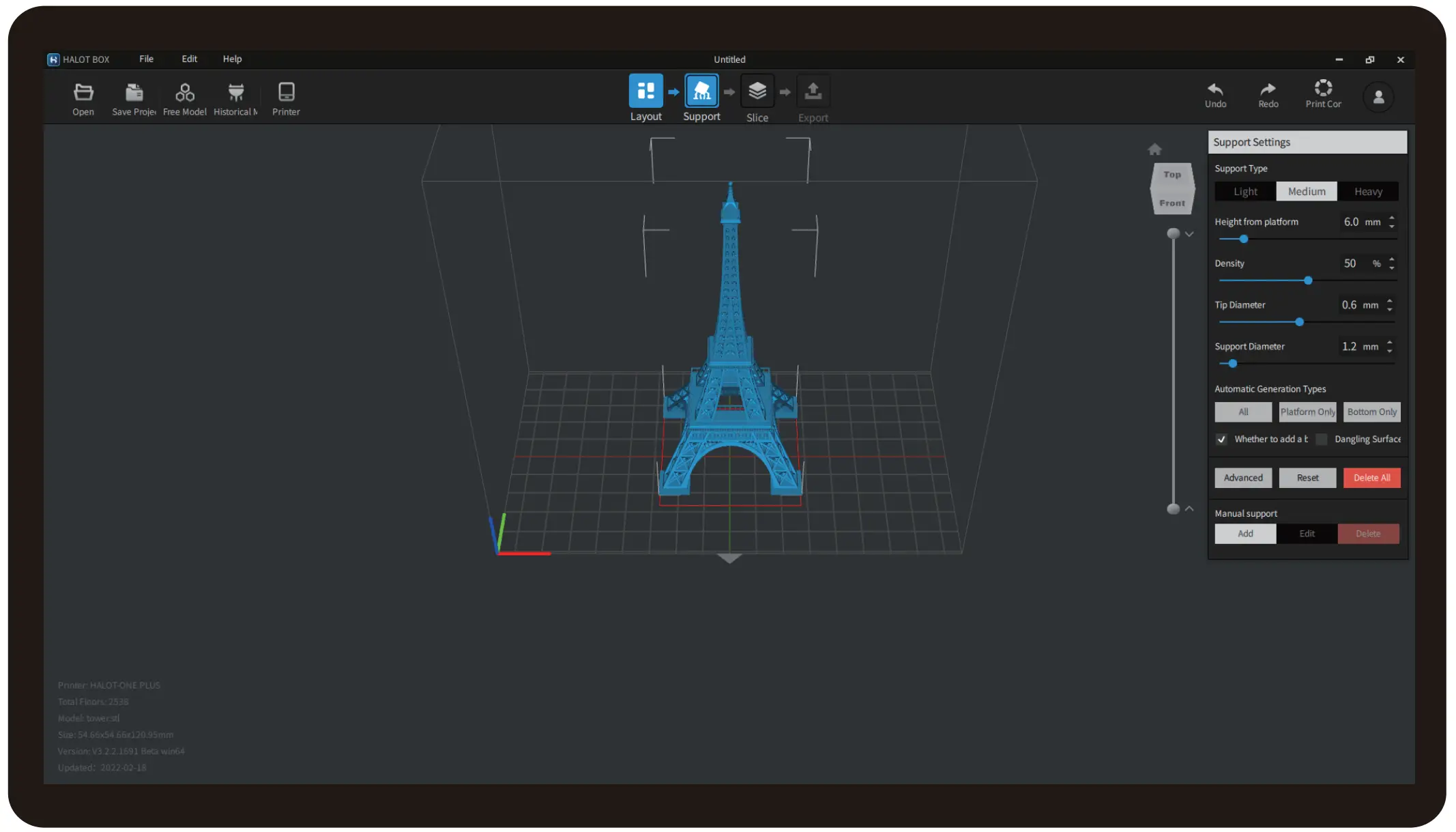Enable the Dangling Surface checkbox
This screenshot has width=1456, height=832.
pyautogui.click(x=1322, y=440)
